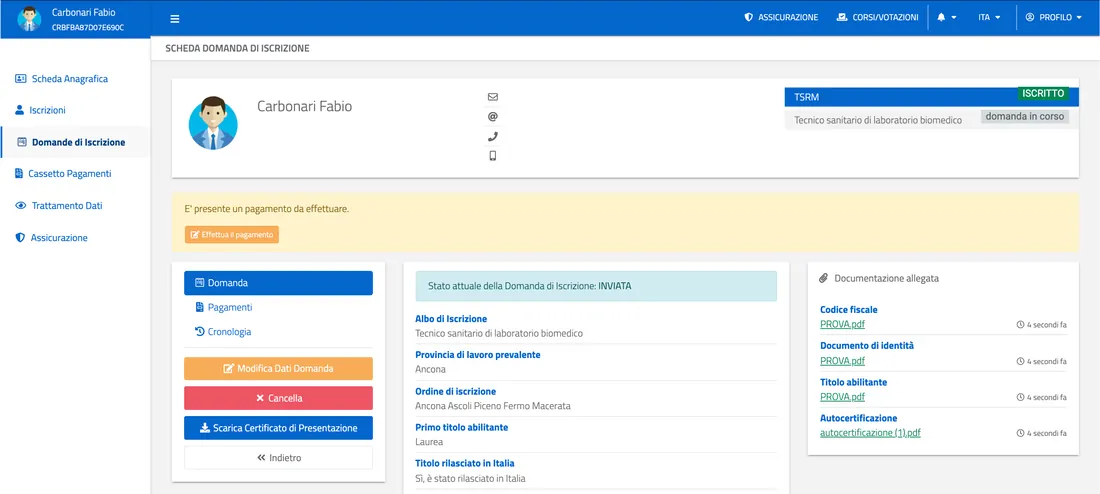Click the 'Carbonari Fabio' name in profile card
This screenshot has width=1100, height=494.
(x=304, y=107)
